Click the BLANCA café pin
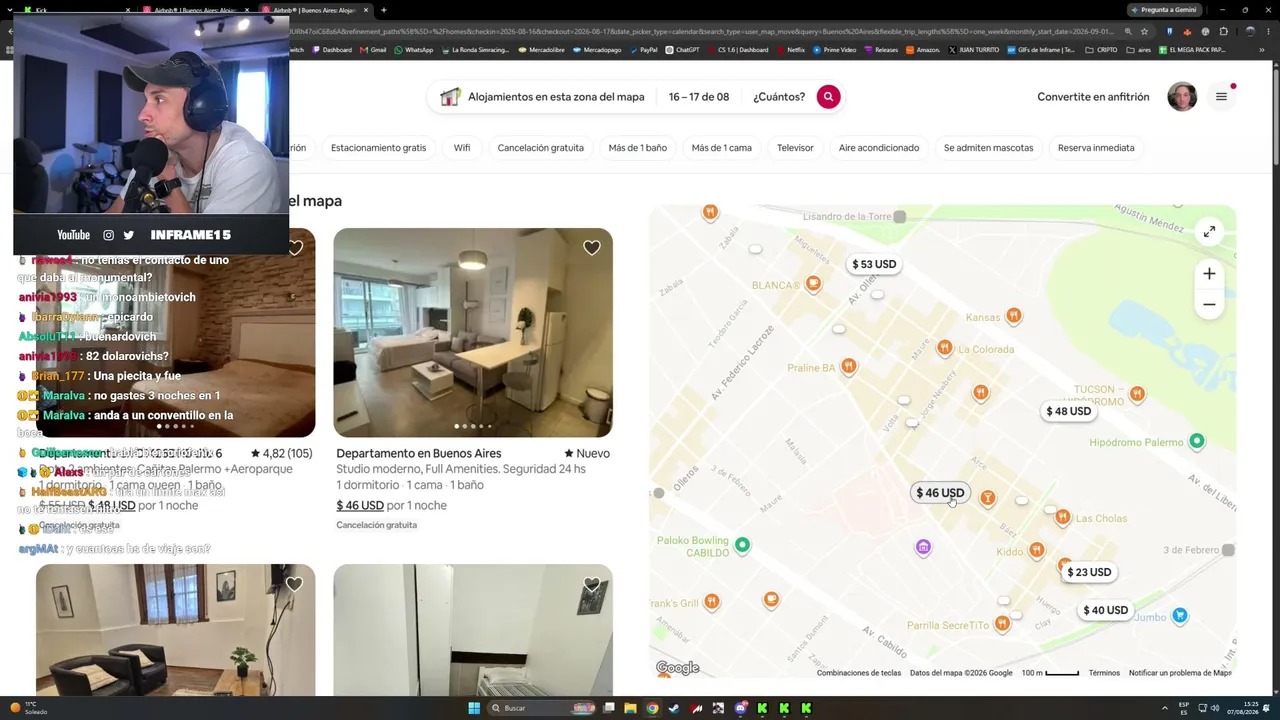Screen dimensions: 1280x720 (x=814, y=284)
